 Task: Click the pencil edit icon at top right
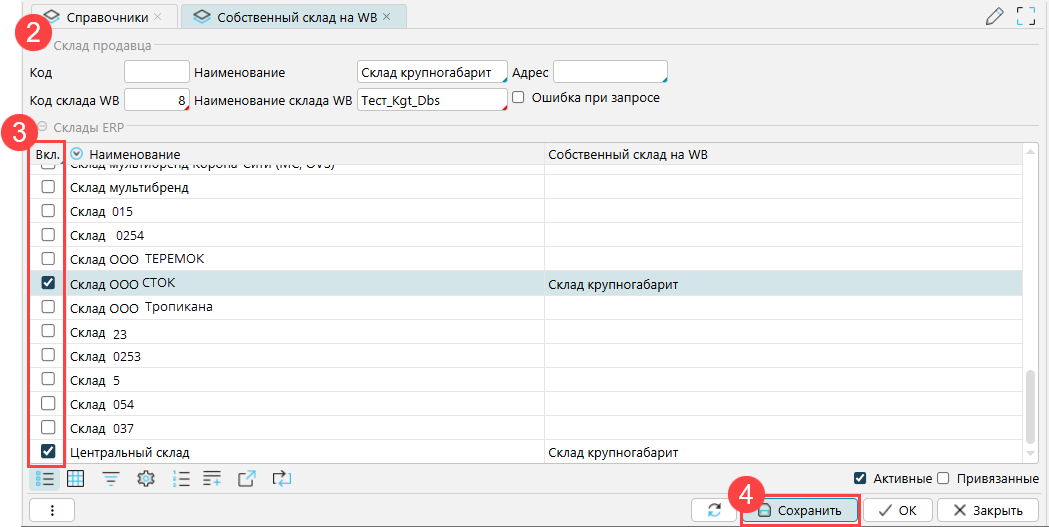[x=994, y=15]
